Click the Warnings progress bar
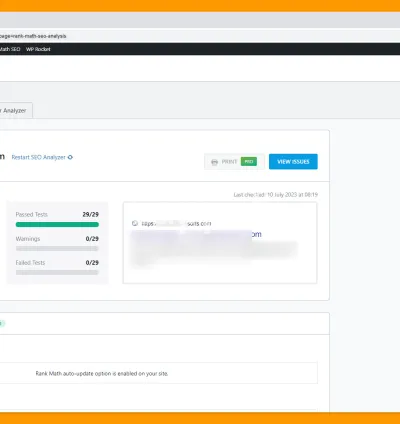 click(57, 249)
